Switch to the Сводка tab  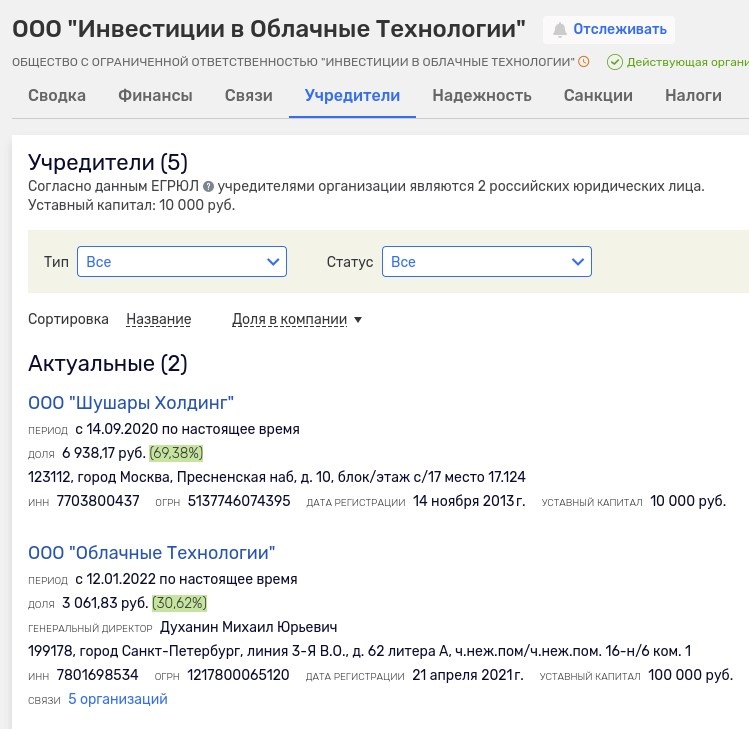(57, 96)
